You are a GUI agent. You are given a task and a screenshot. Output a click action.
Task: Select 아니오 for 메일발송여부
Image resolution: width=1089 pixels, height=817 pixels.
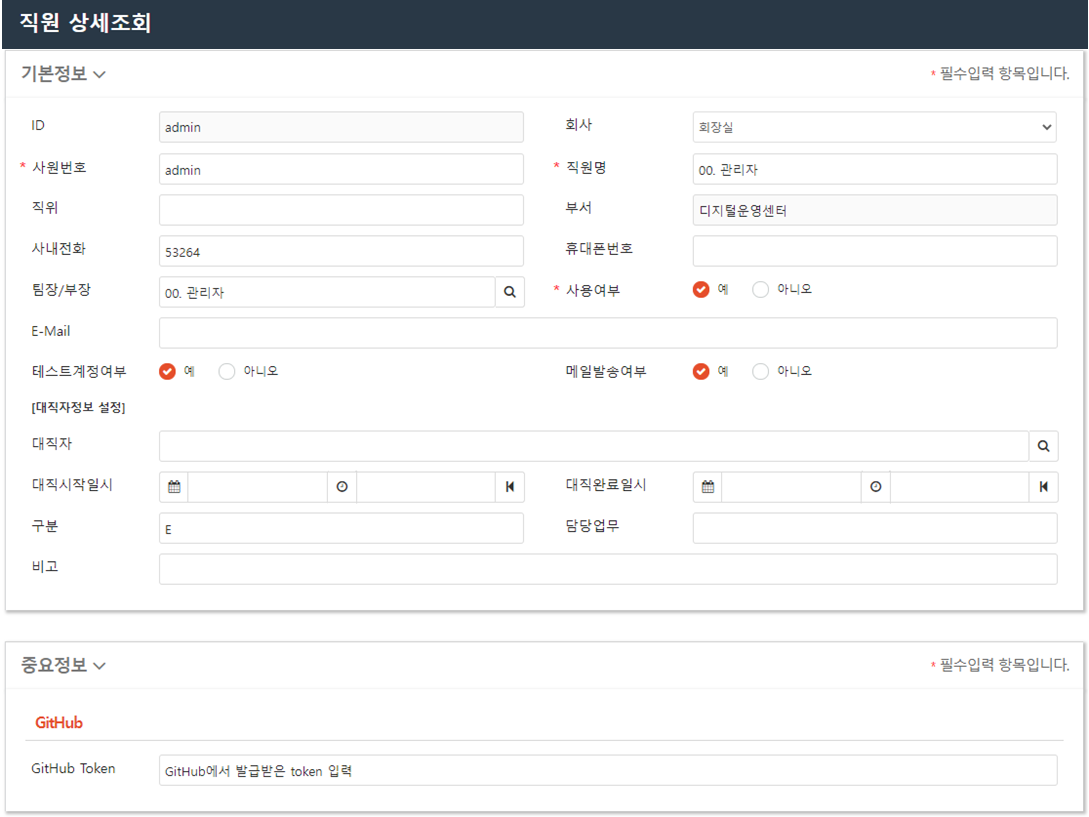click(761, 371)
